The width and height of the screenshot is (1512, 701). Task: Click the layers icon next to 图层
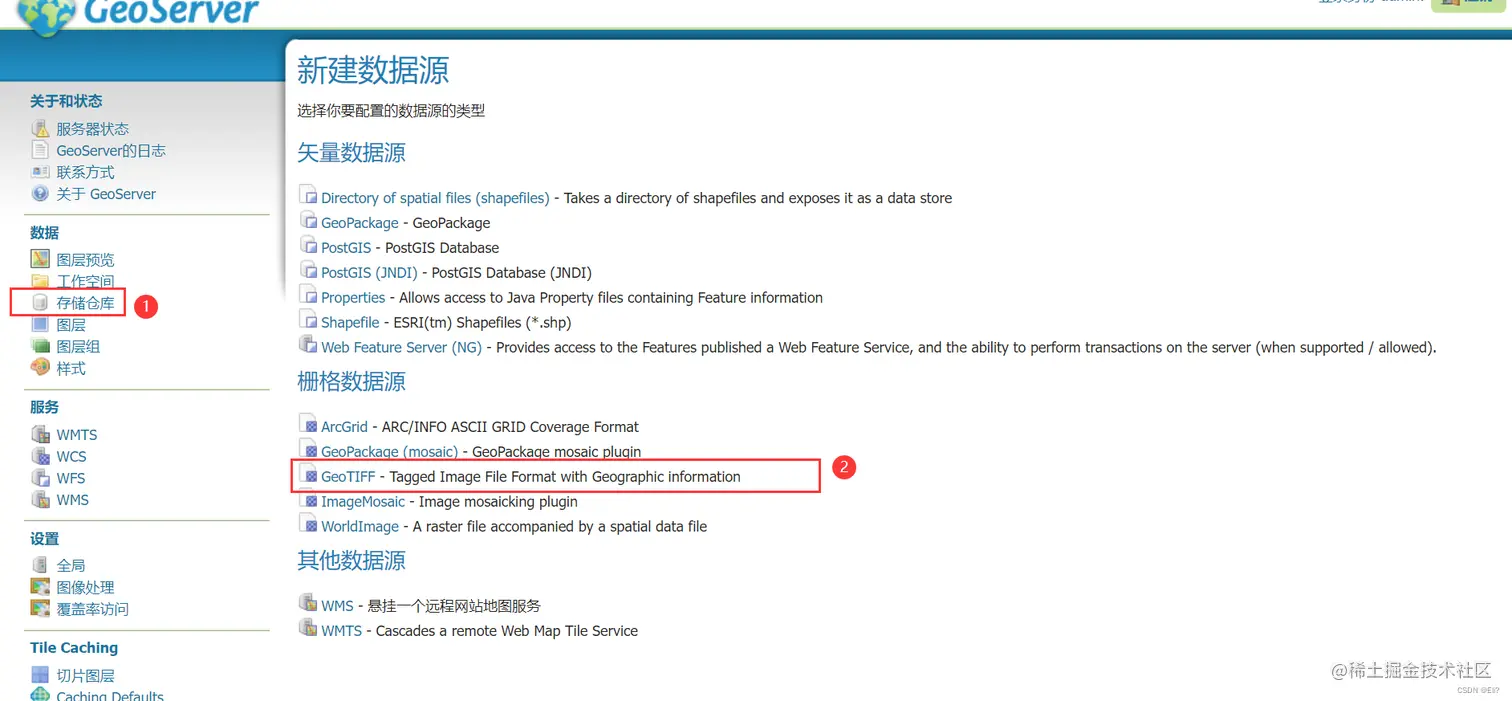pyautogui.click(x=40, y=325)
